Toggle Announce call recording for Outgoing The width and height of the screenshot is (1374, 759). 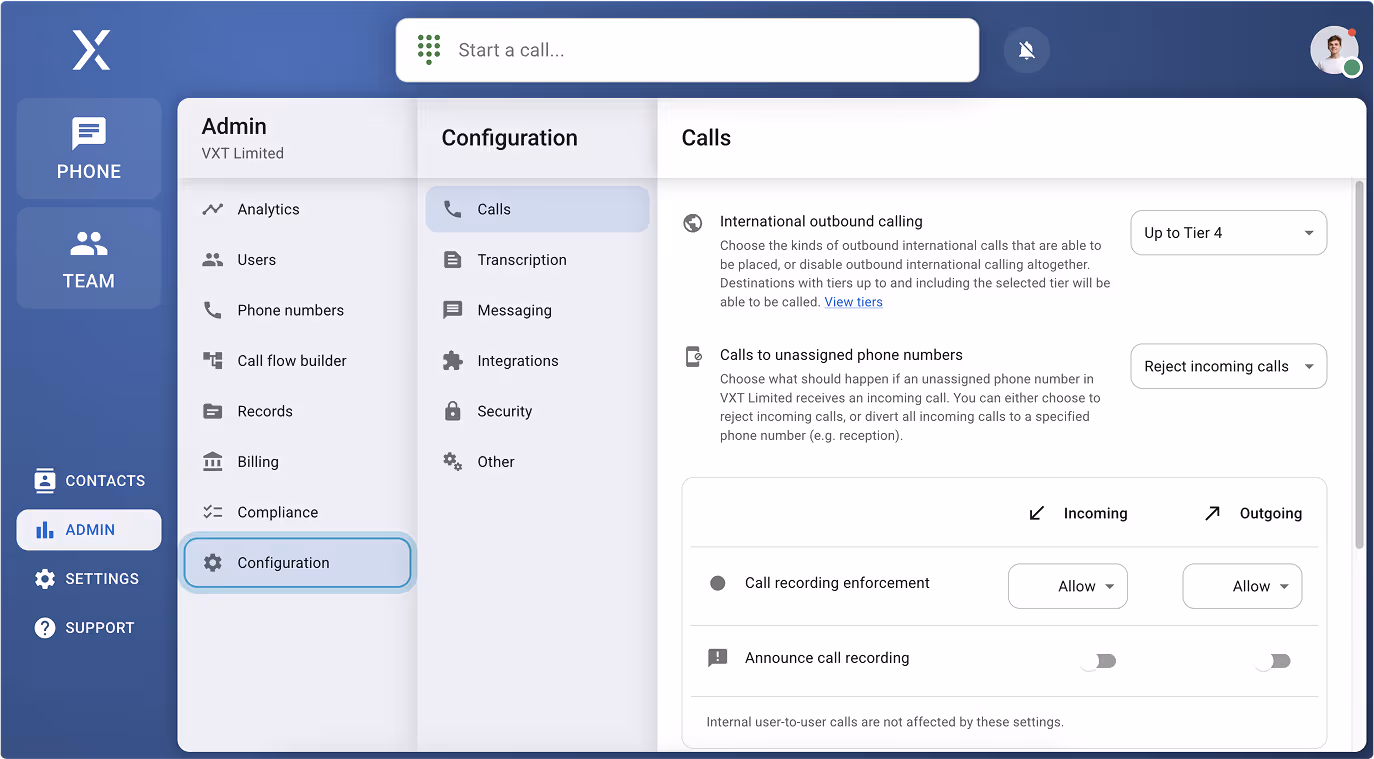tap(1272, 661)
